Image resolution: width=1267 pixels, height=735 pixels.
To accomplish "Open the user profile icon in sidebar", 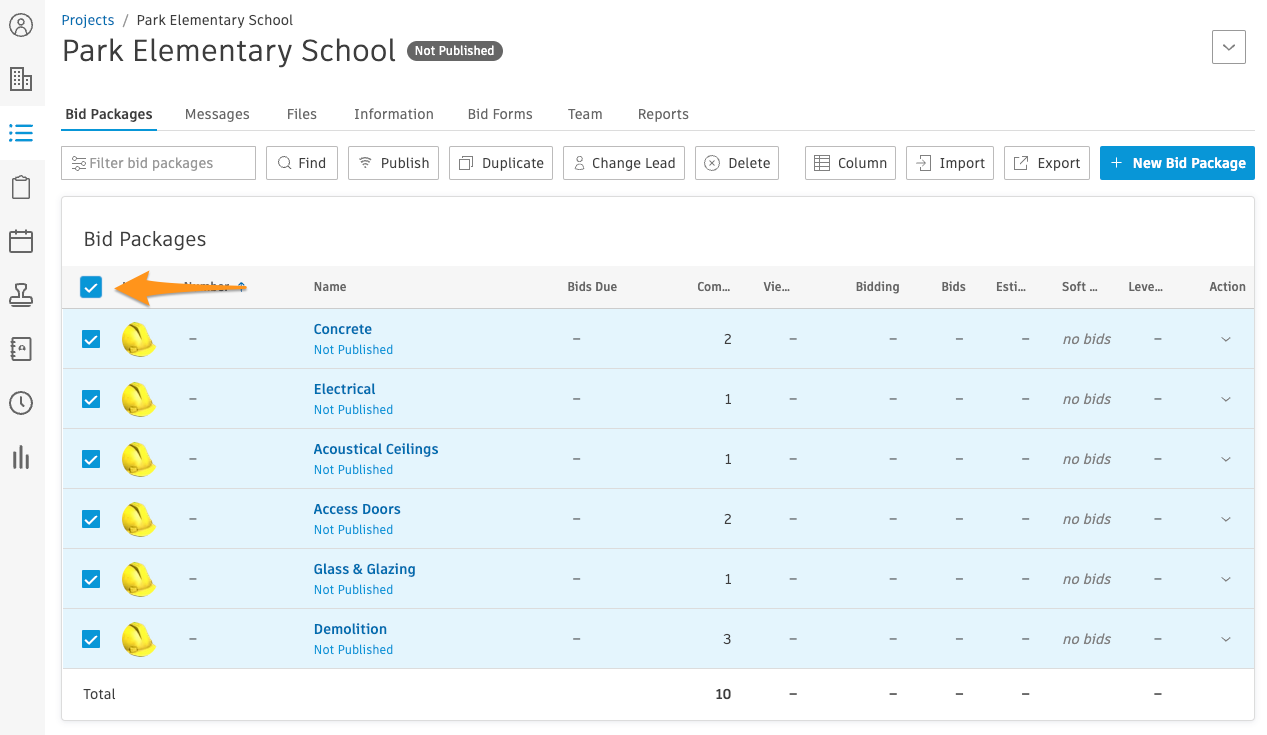I will tap(21, 25).
